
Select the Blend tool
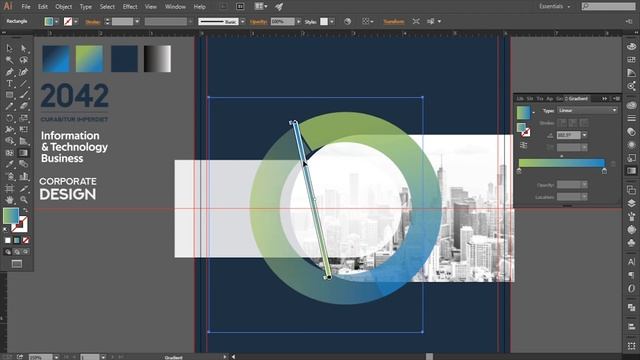point(23,164)
